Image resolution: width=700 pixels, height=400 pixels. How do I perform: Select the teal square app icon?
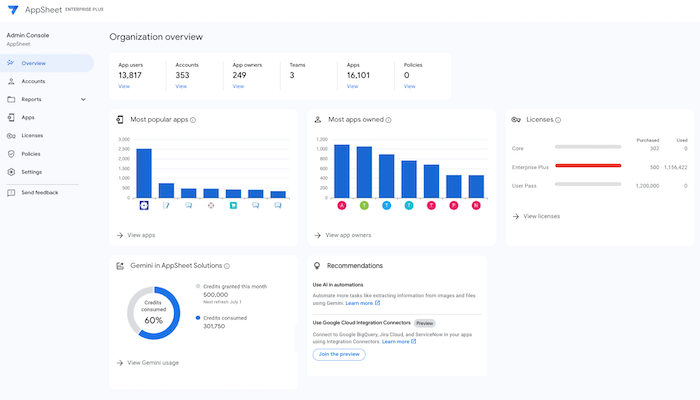coord(233,205)
